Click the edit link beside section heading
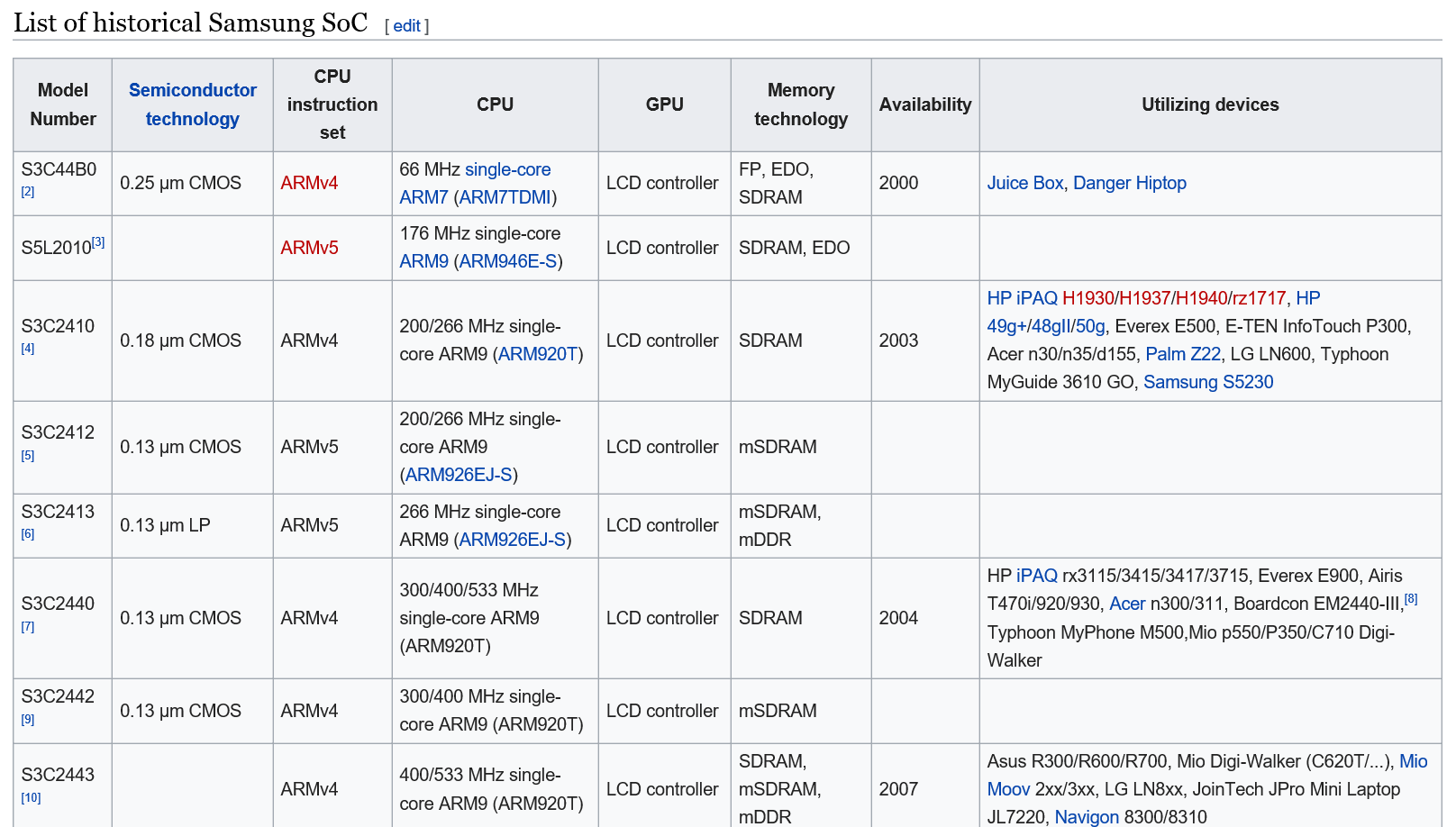 (x=406, y=26)
